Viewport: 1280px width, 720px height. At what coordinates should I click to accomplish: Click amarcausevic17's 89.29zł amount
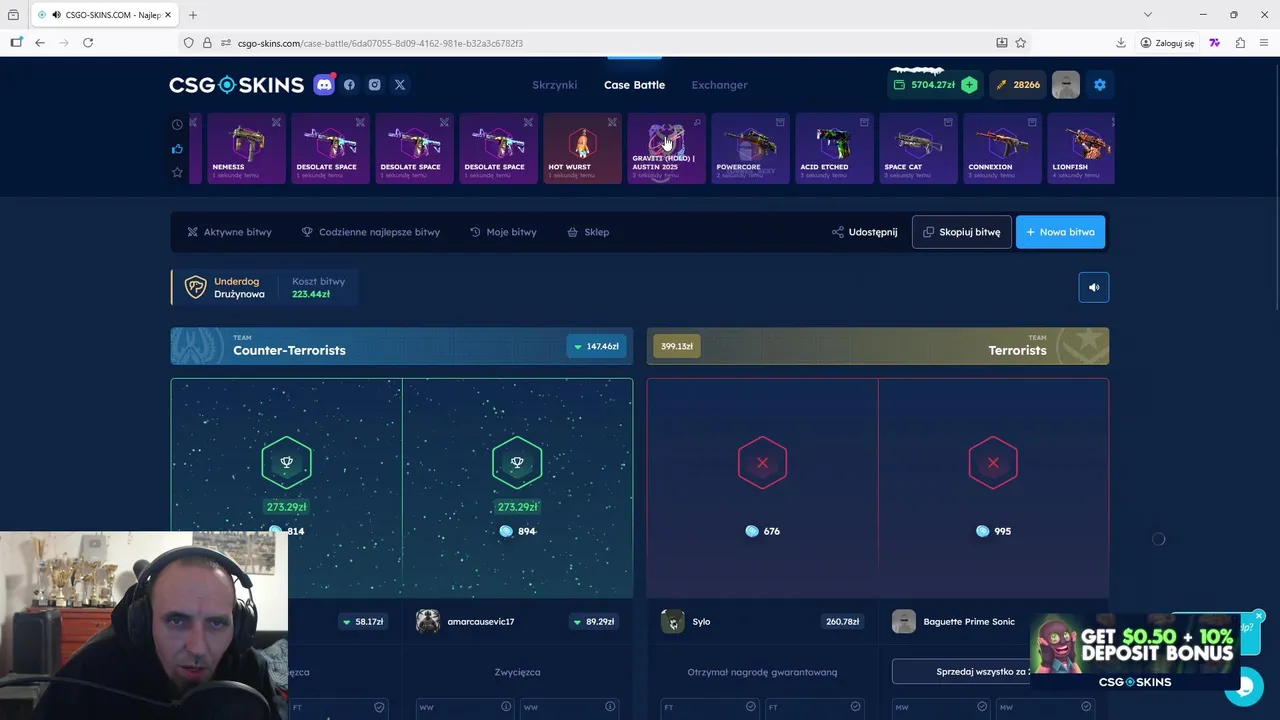coord(593,621)
